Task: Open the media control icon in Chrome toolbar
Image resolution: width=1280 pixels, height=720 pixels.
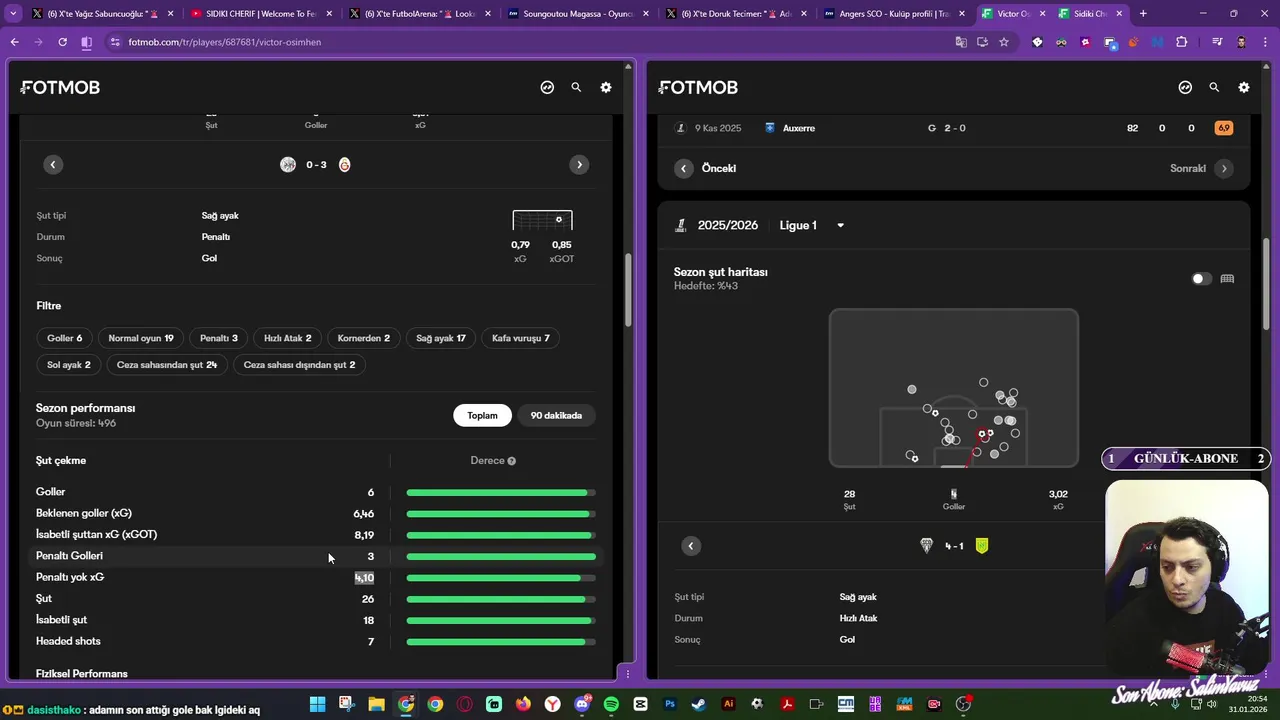Action: (x=1217, y=42)
